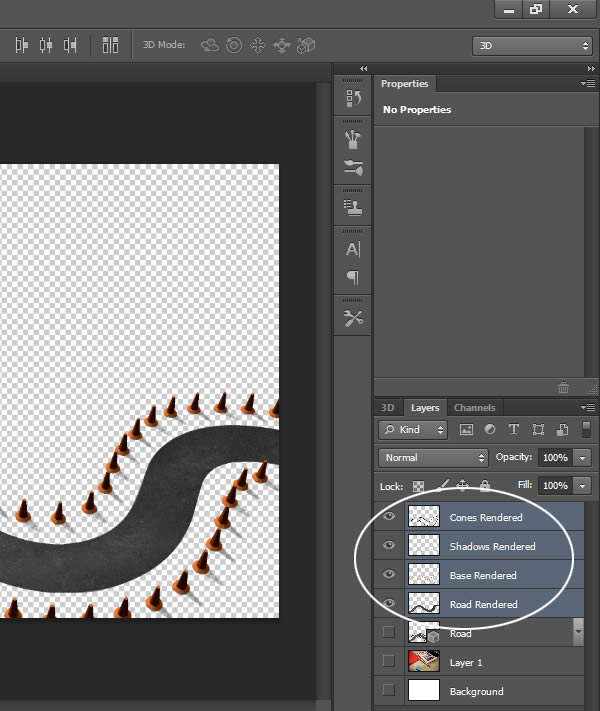
Task: Open the Paragraph panel icon
Action: [353, 277]
